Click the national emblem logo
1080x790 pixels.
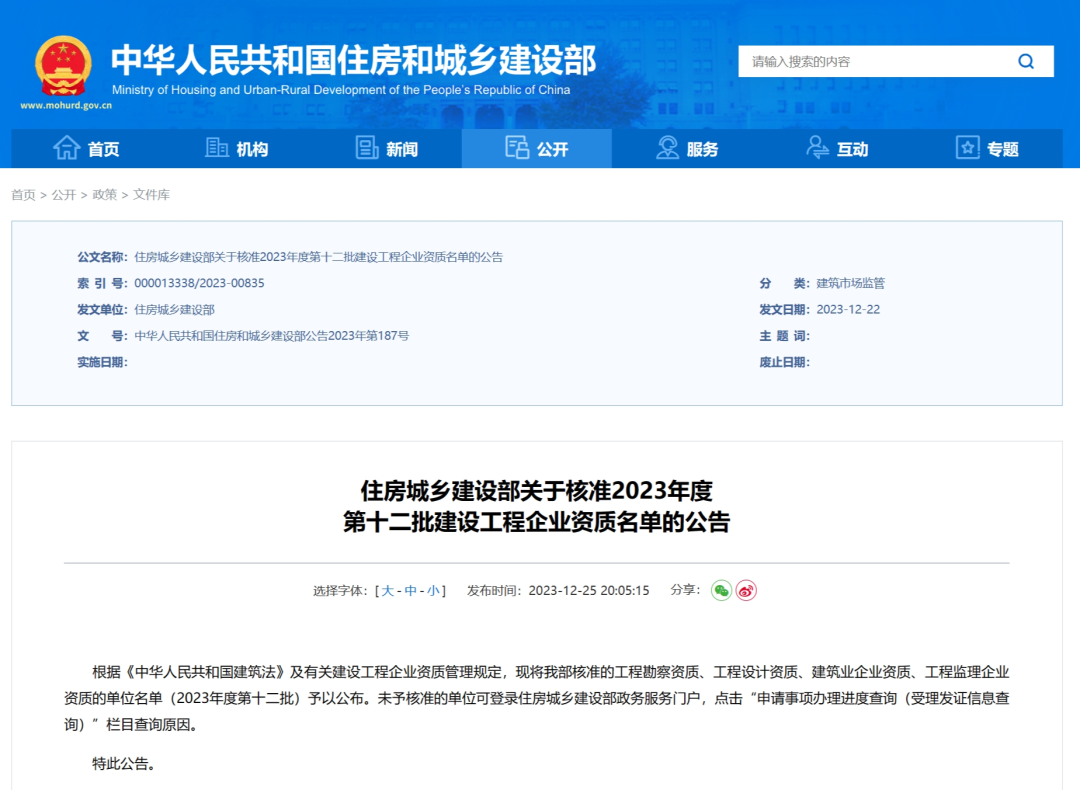pyautogui.click(x=63, y=65)
